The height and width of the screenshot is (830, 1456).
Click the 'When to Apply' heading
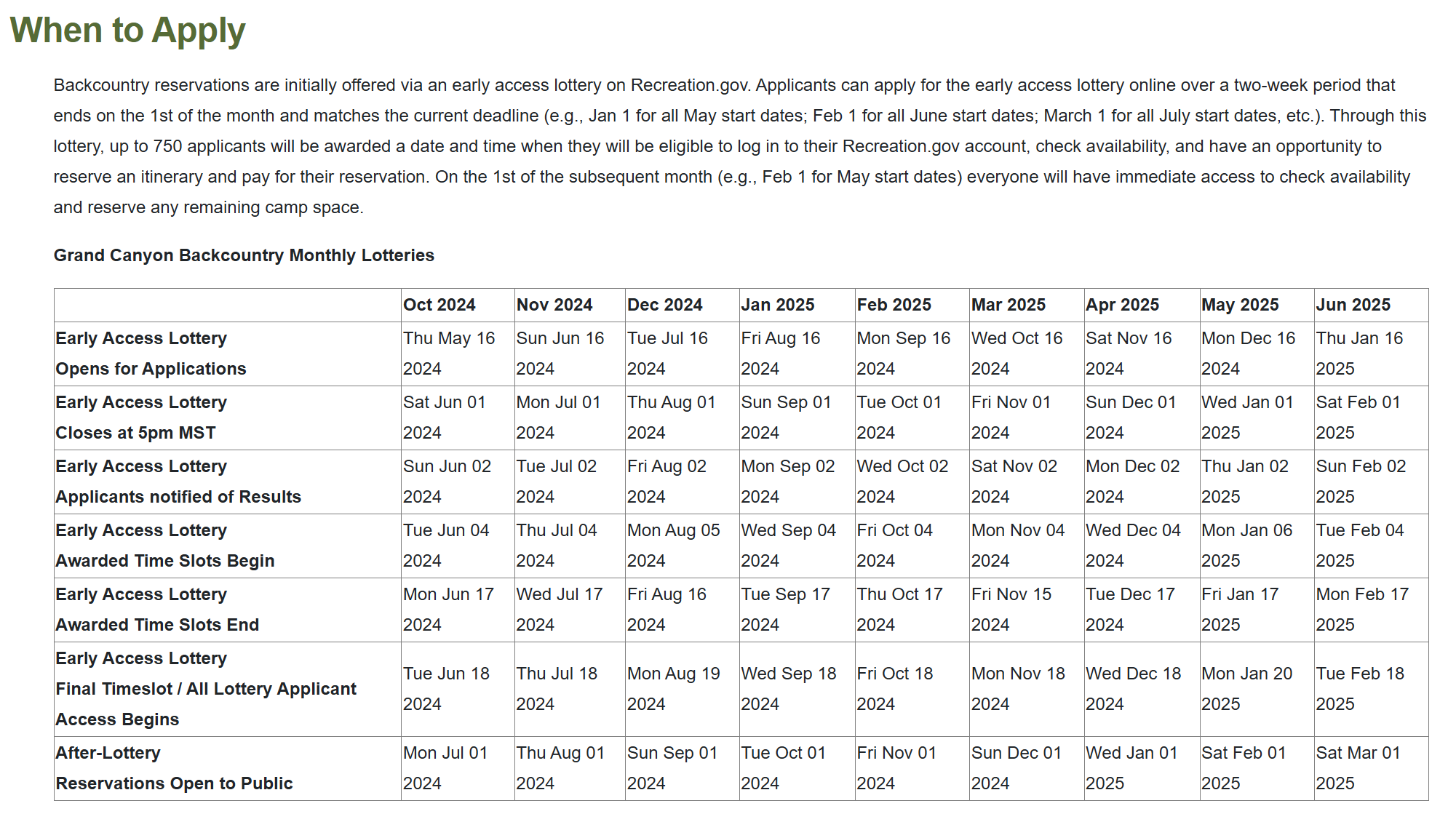(x=127, y=31)
